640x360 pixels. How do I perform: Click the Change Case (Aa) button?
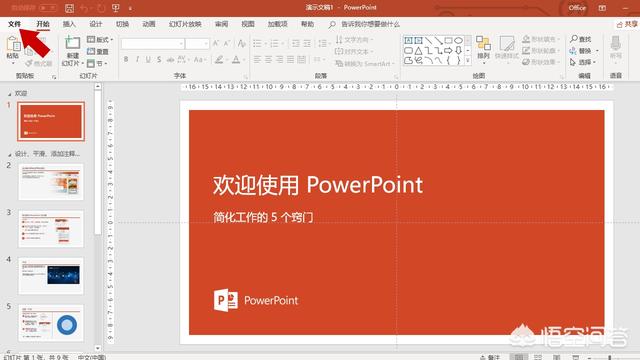tap(199, 60)
